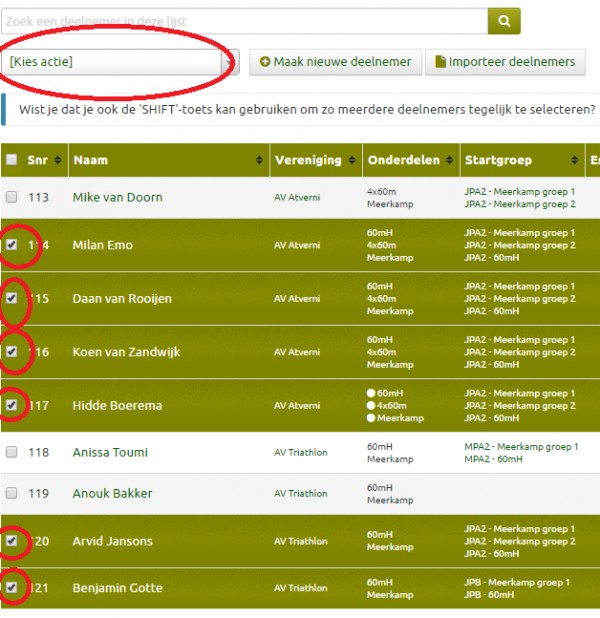Uncheck the box for Benjamin Gotte
This screenshot has width=600, height=618.
pos(12,588)
